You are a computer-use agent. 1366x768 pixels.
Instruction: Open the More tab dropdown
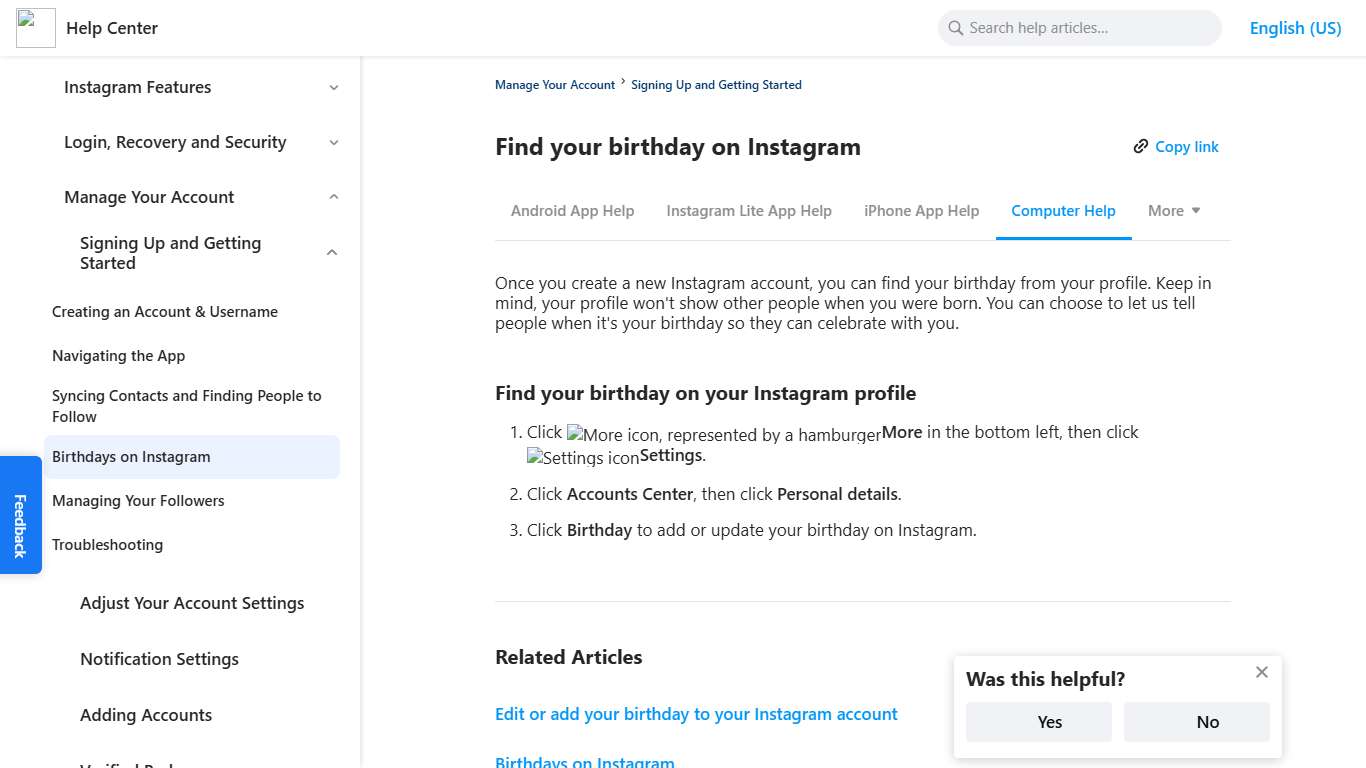tap(1173, 210)
